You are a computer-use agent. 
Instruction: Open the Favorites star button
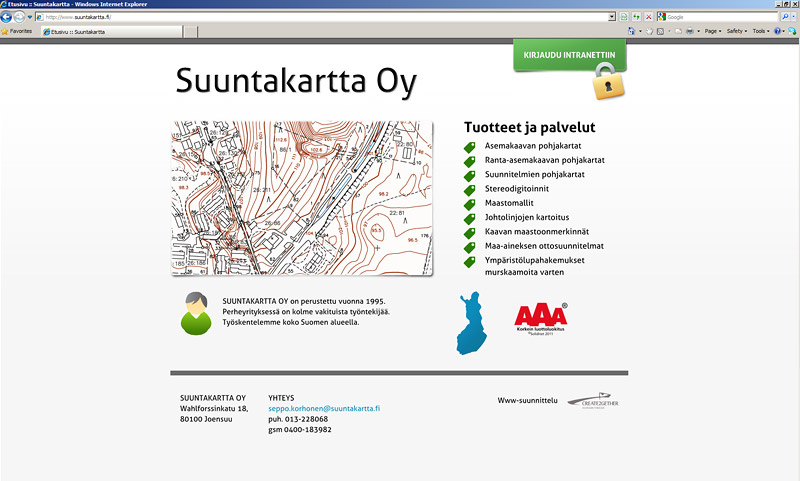16,32
